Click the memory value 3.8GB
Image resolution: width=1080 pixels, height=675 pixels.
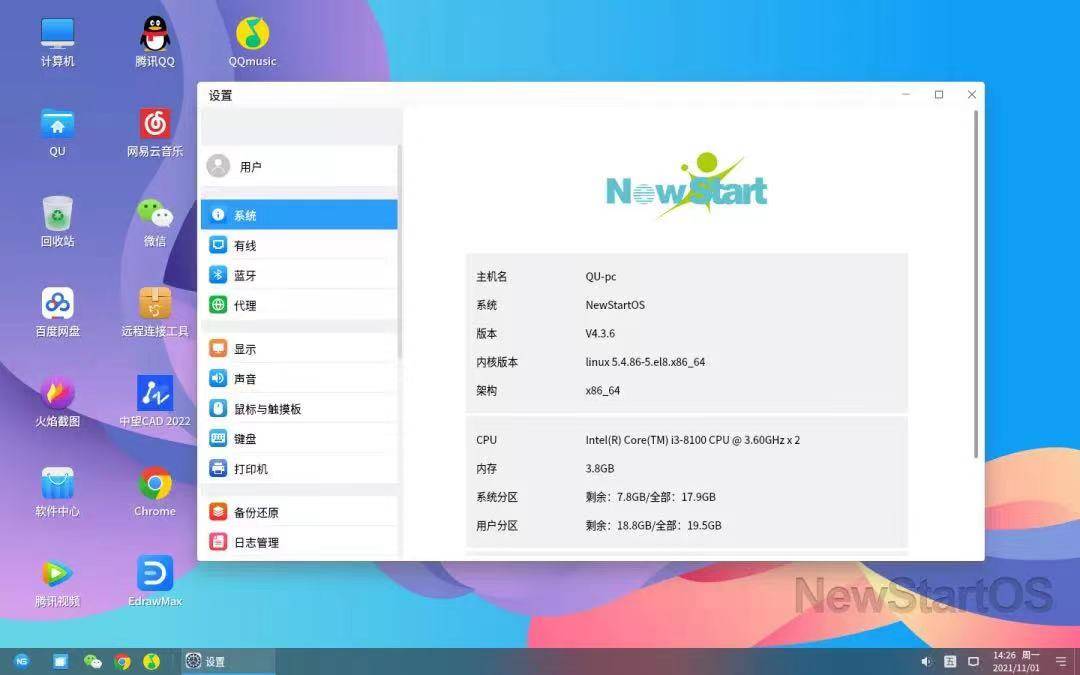tap(600, 468)
